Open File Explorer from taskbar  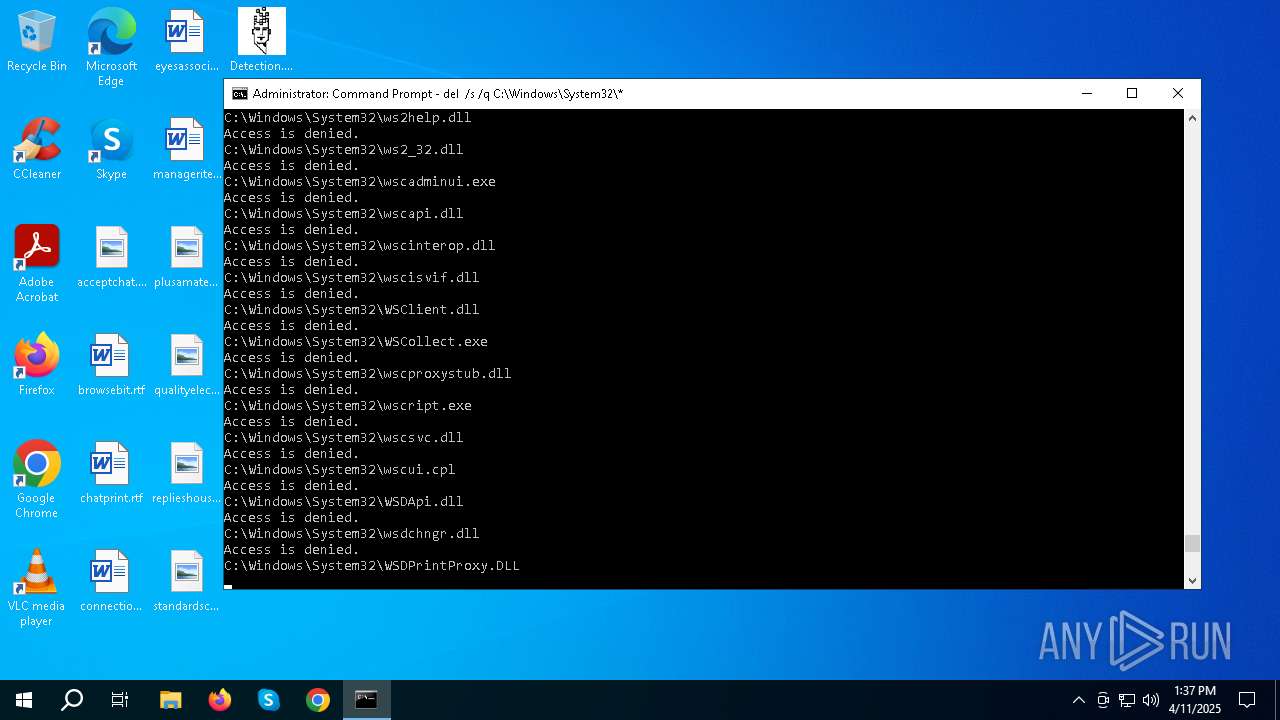pos(171,700)
